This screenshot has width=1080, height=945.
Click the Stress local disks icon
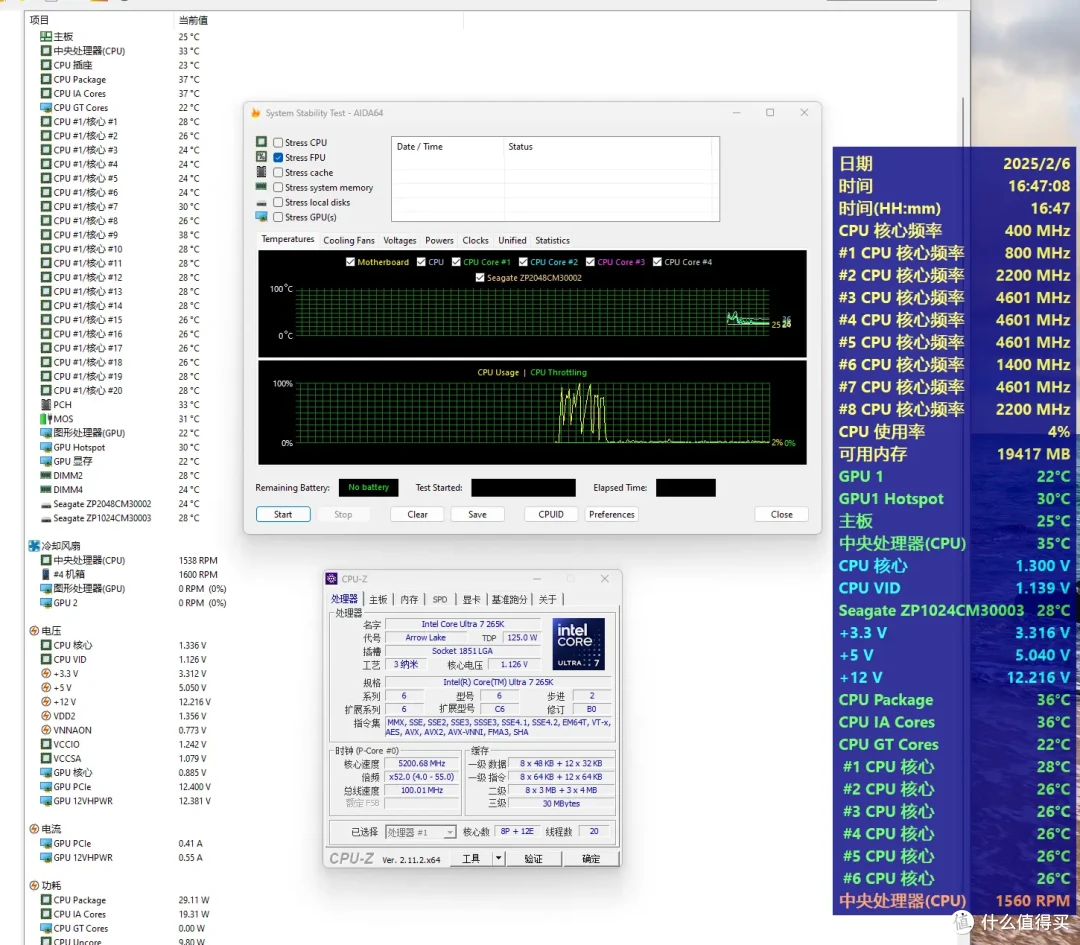pos(261,202)
